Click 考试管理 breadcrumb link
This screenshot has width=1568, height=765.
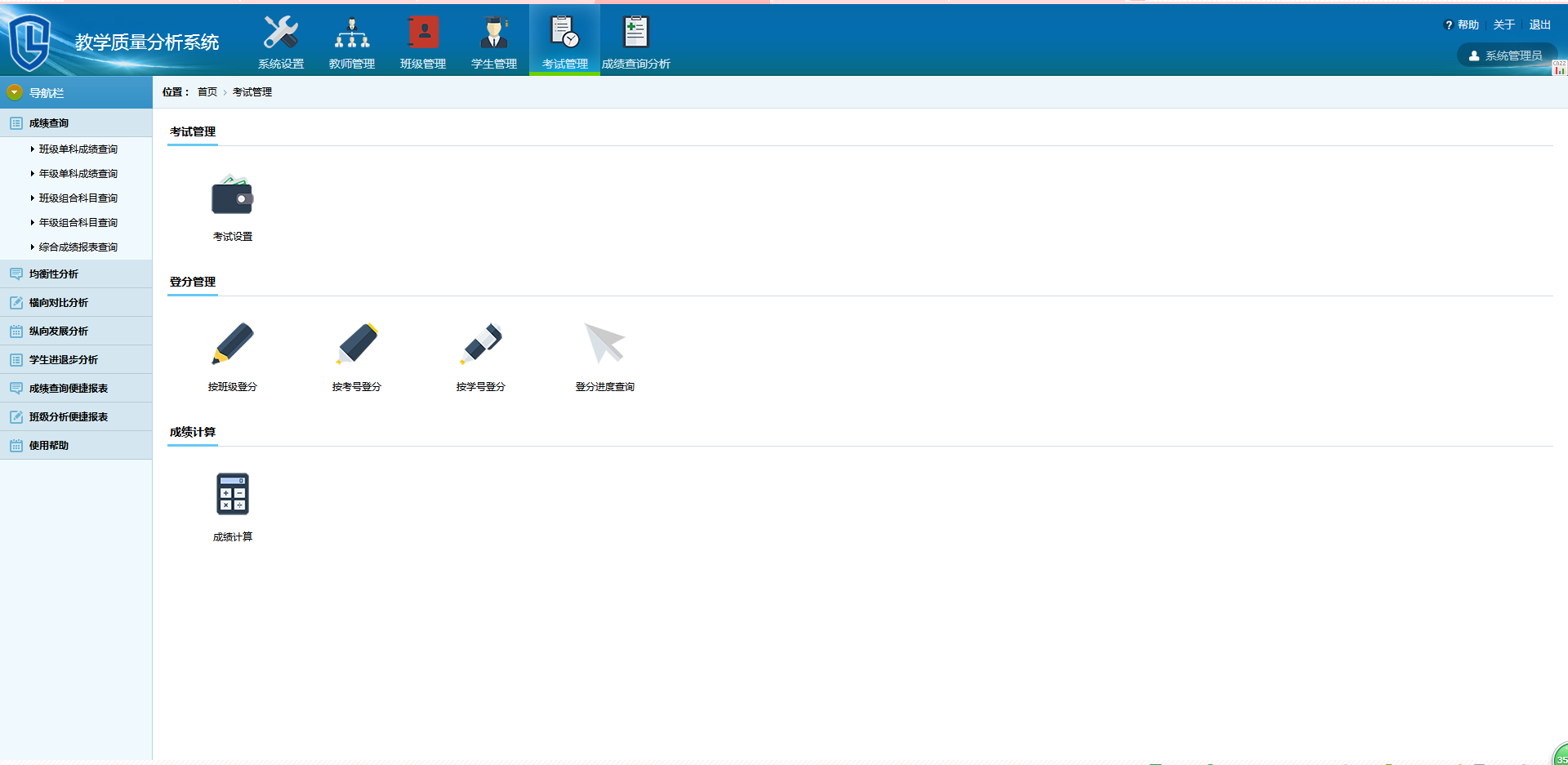click(252, 92)
